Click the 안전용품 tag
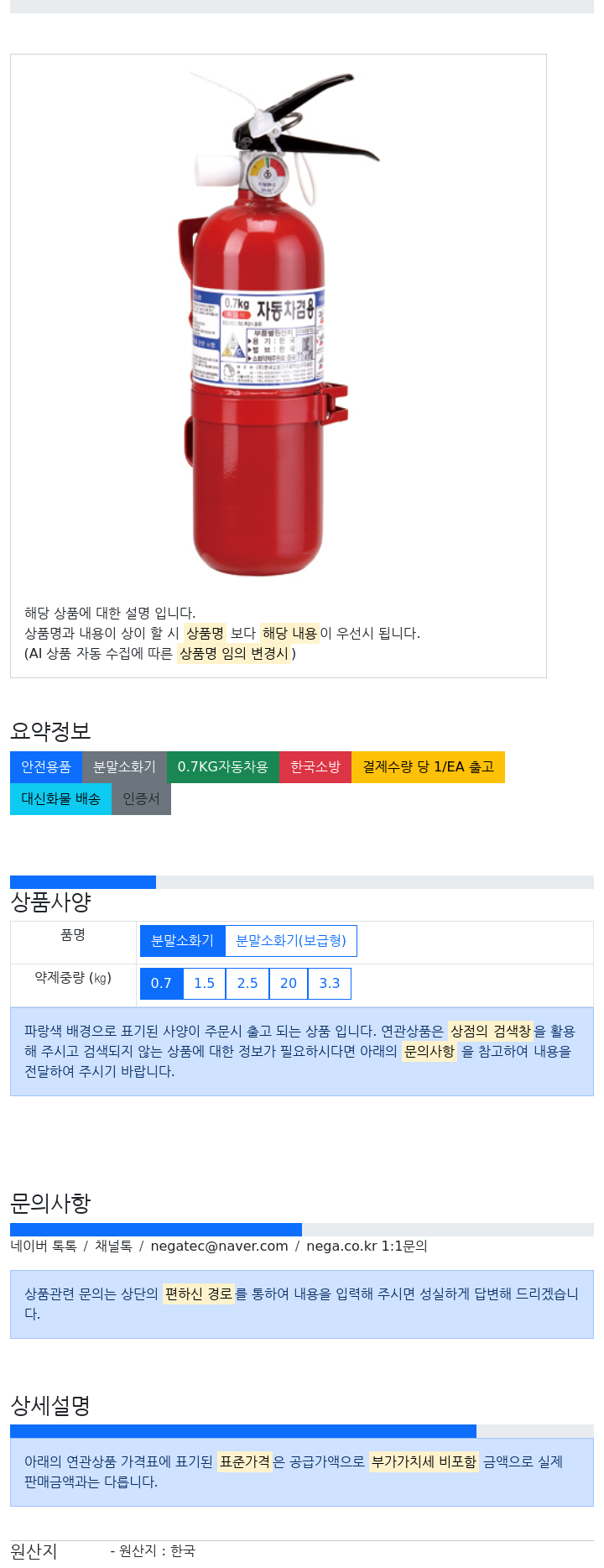This screenshot has height=1568, width=604. tap(46, 767)
